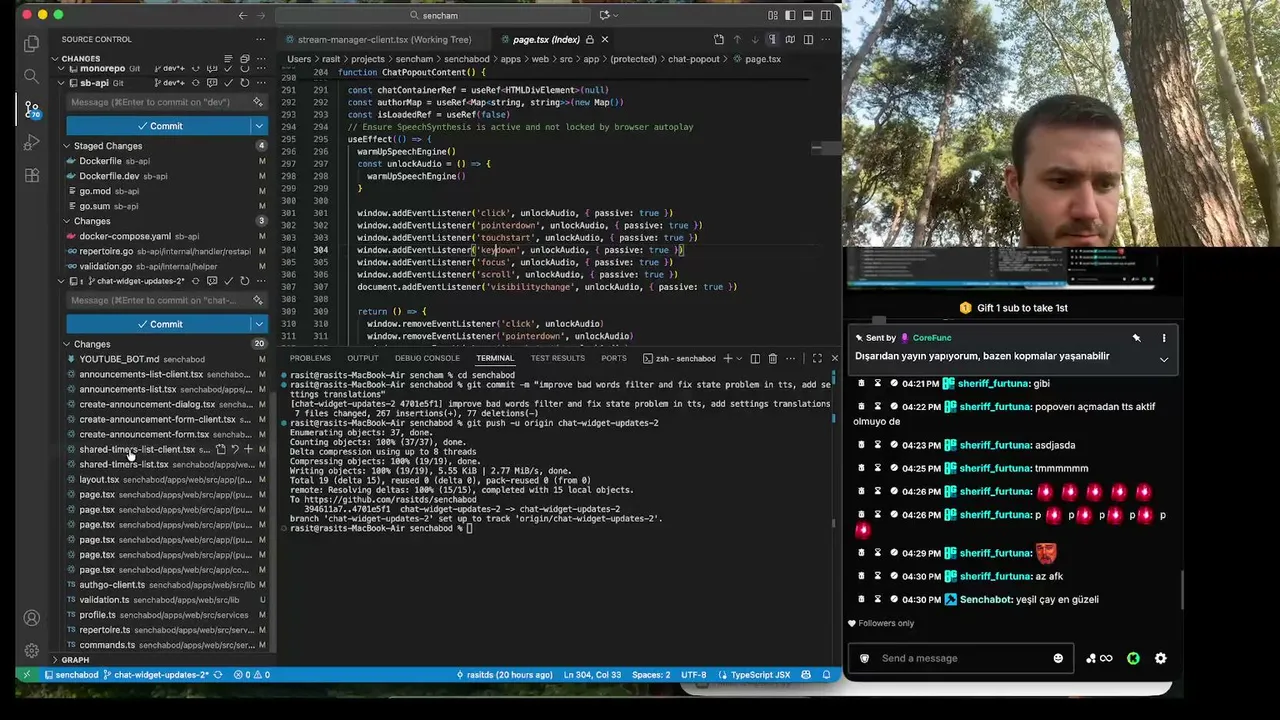Collapse the chat-widget-updates-2 repository section
The height and width of the screenshot is (720, 1280).
pyautogui.click(x=61, y=281)
